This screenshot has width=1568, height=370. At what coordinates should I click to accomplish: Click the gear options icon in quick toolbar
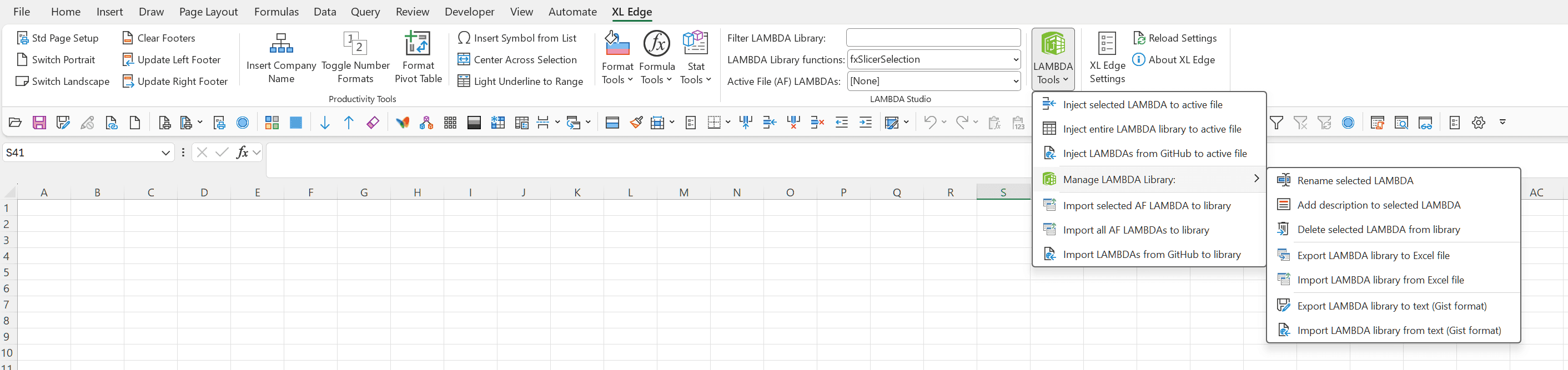click(1479, 123)
